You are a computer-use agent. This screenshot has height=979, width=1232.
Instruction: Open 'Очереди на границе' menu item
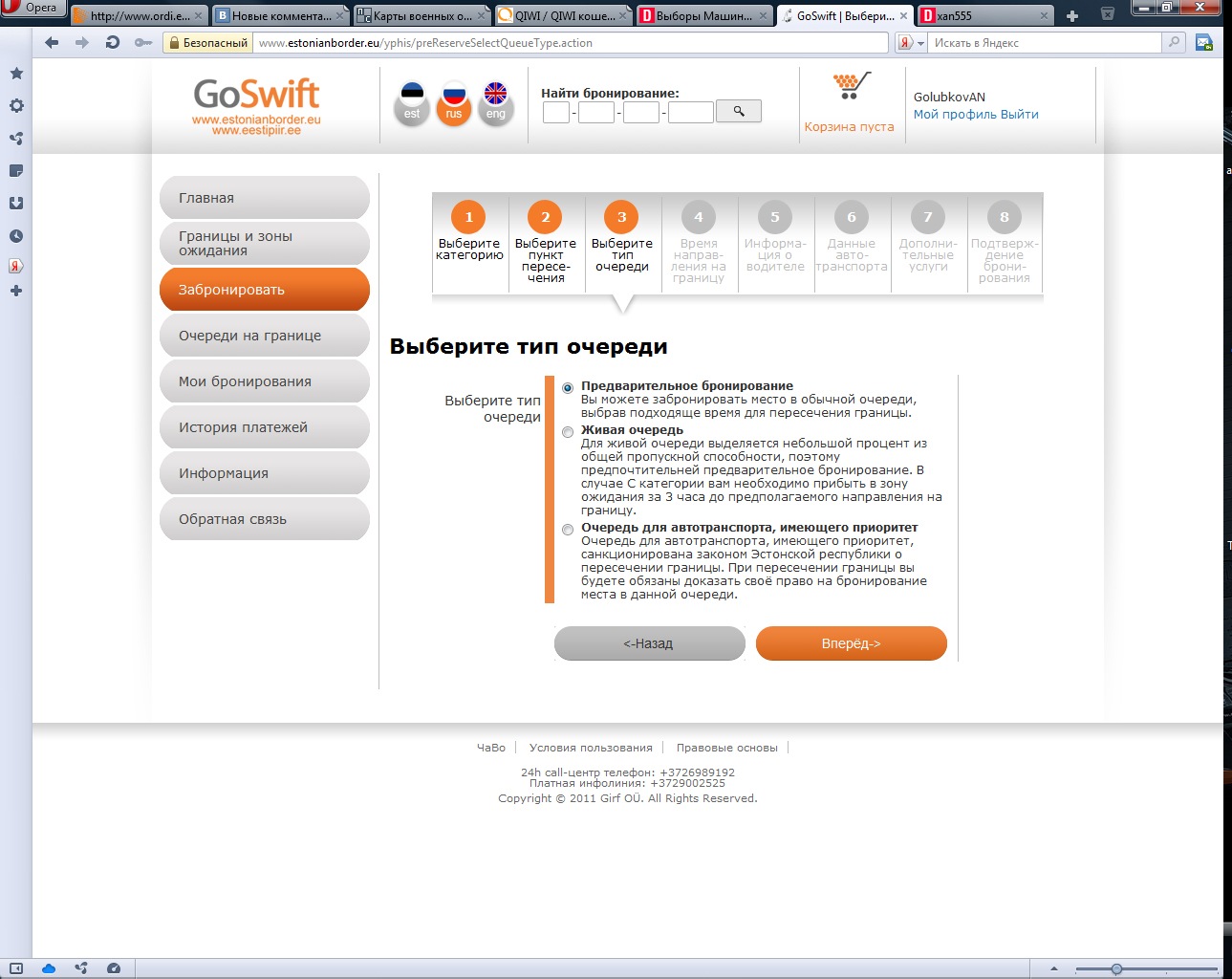[265, 336]
